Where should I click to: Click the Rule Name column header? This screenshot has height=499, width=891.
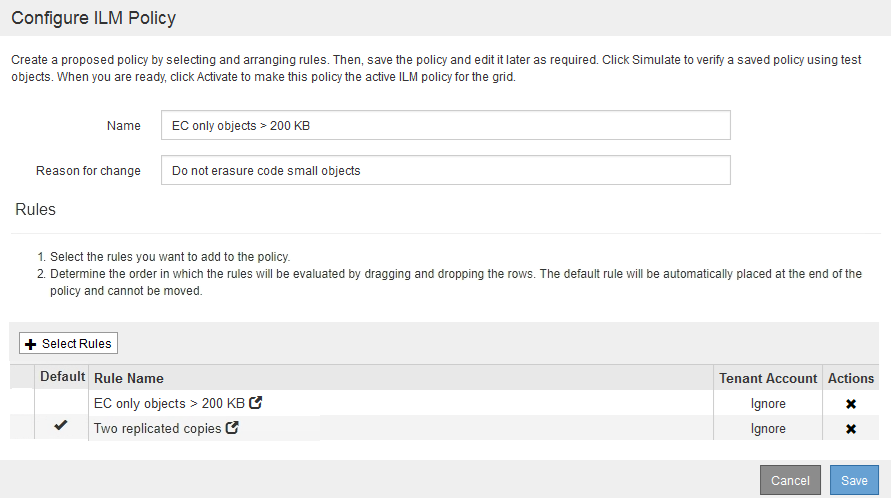click(x=129, y=378)
